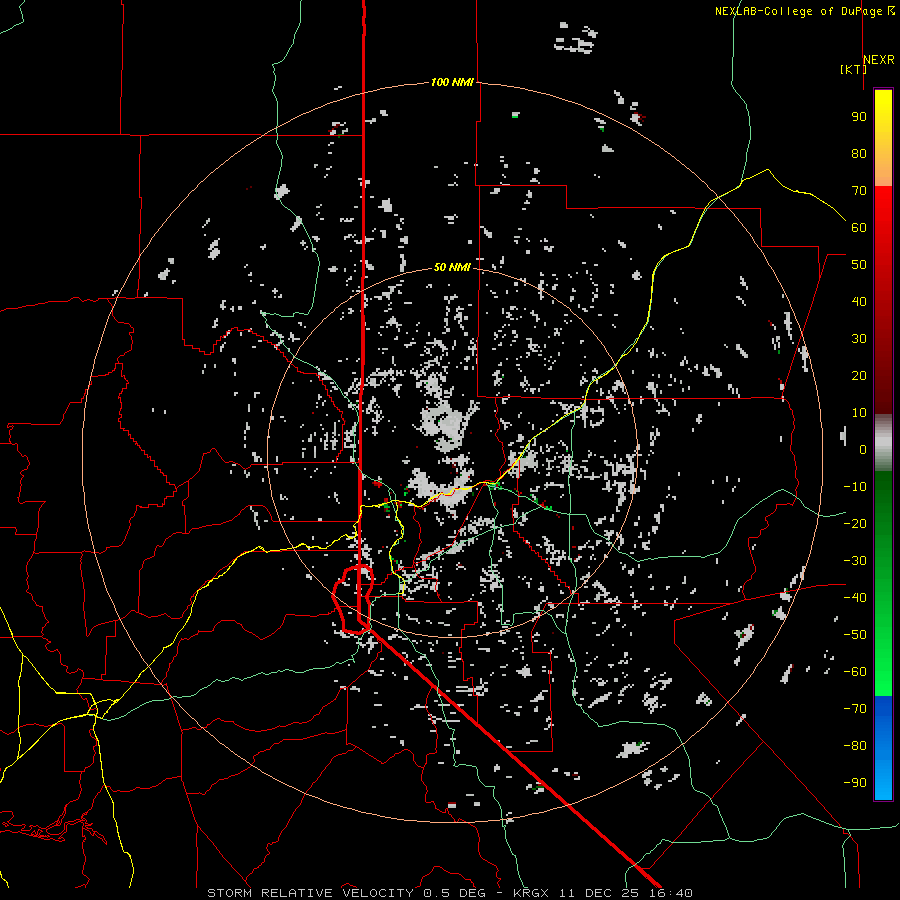Click the 50 NMI range ring label
The width and height of the screenshot is (900, 900).
click(x=452, y=267)
